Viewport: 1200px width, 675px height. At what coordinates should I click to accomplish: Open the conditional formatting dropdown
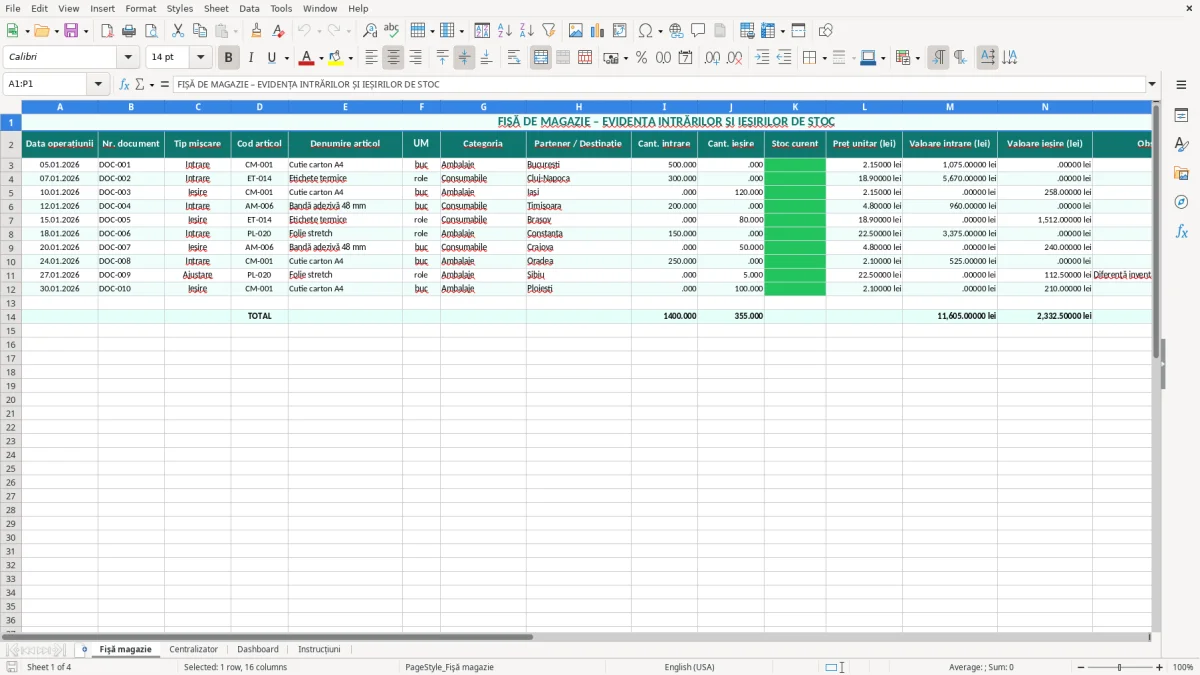click(x=917, y=58)
